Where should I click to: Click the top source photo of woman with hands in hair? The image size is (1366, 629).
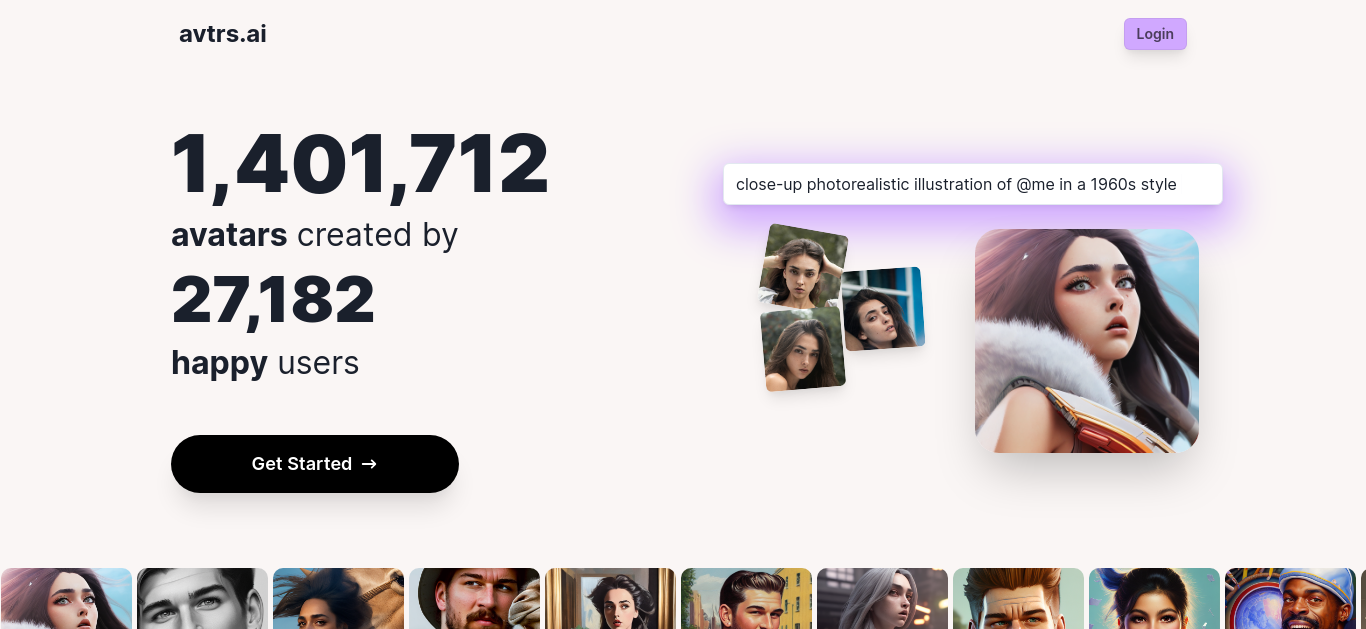[x=803, y=266]
